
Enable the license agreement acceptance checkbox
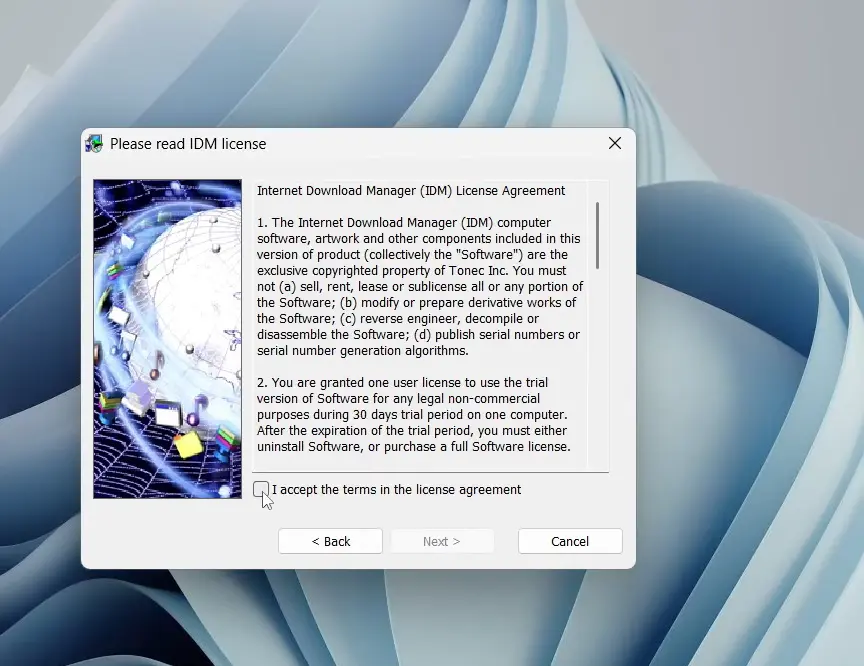coord(261,490)
